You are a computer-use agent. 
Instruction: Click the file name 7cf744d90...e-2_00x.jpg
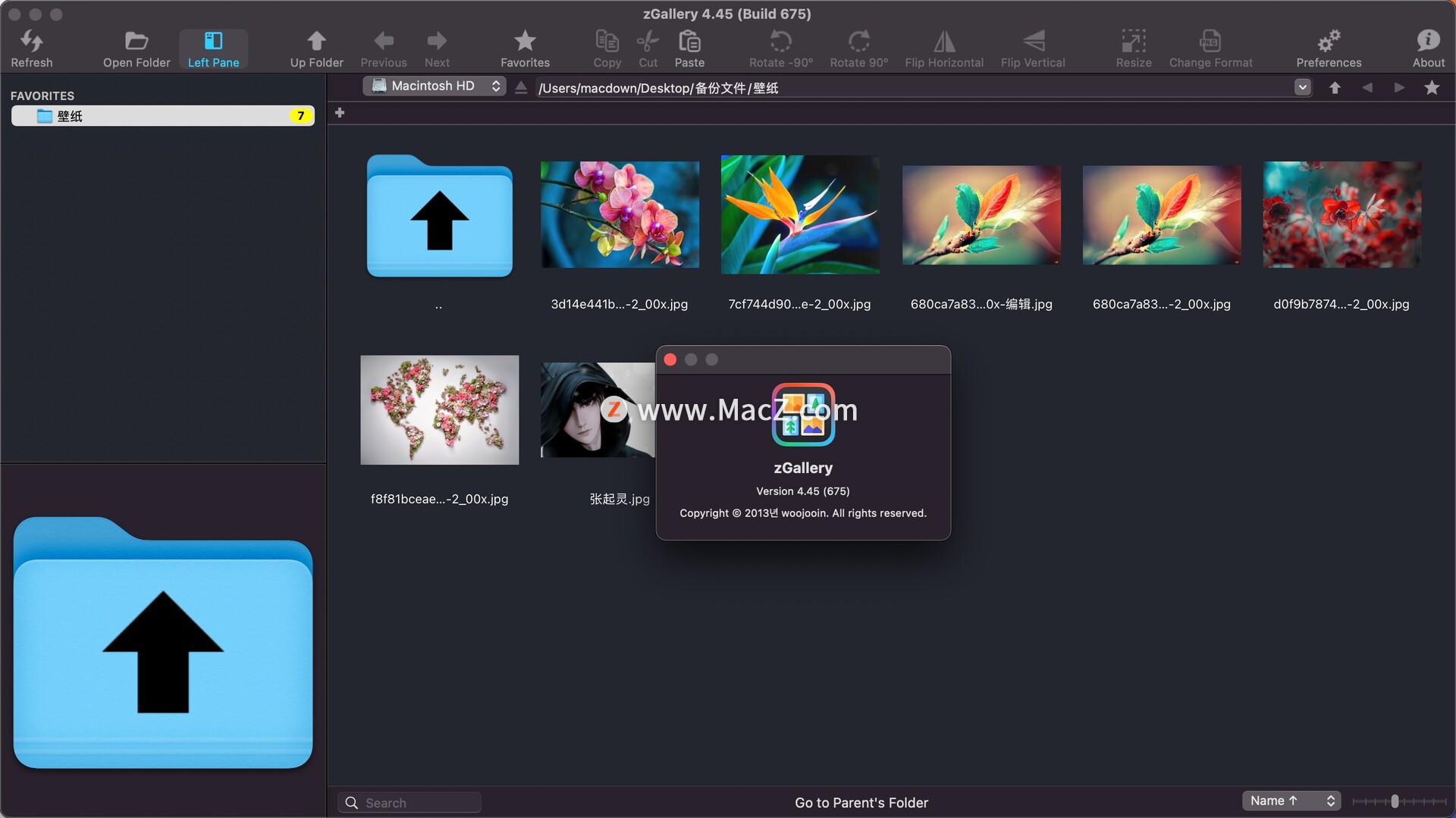click(x=799, y=304)
